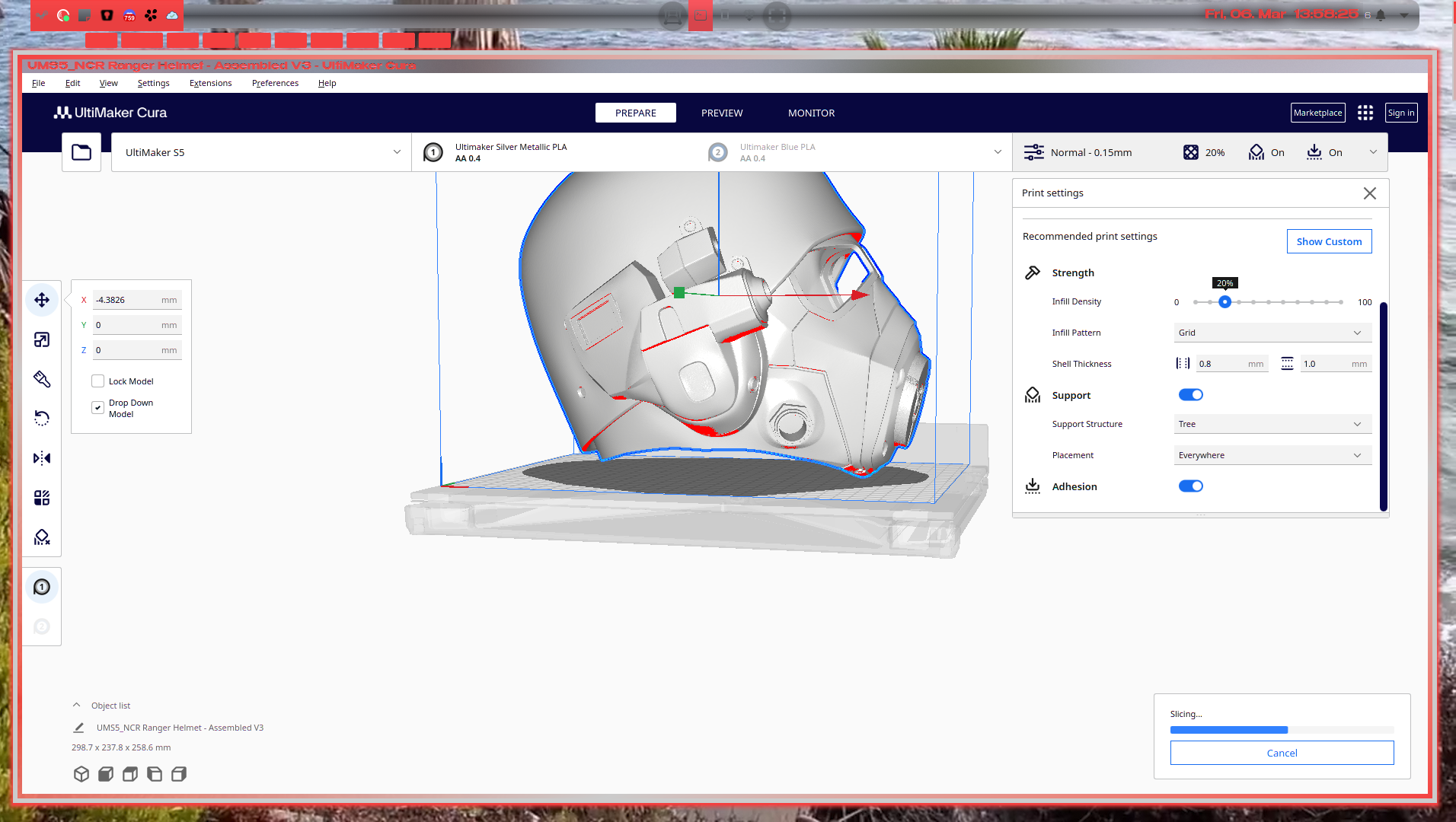Image resolution: width=1456 pixels, height=822 pixels.
Task: Turn off the Support toggle
Action: click(x=1190, y=395)
